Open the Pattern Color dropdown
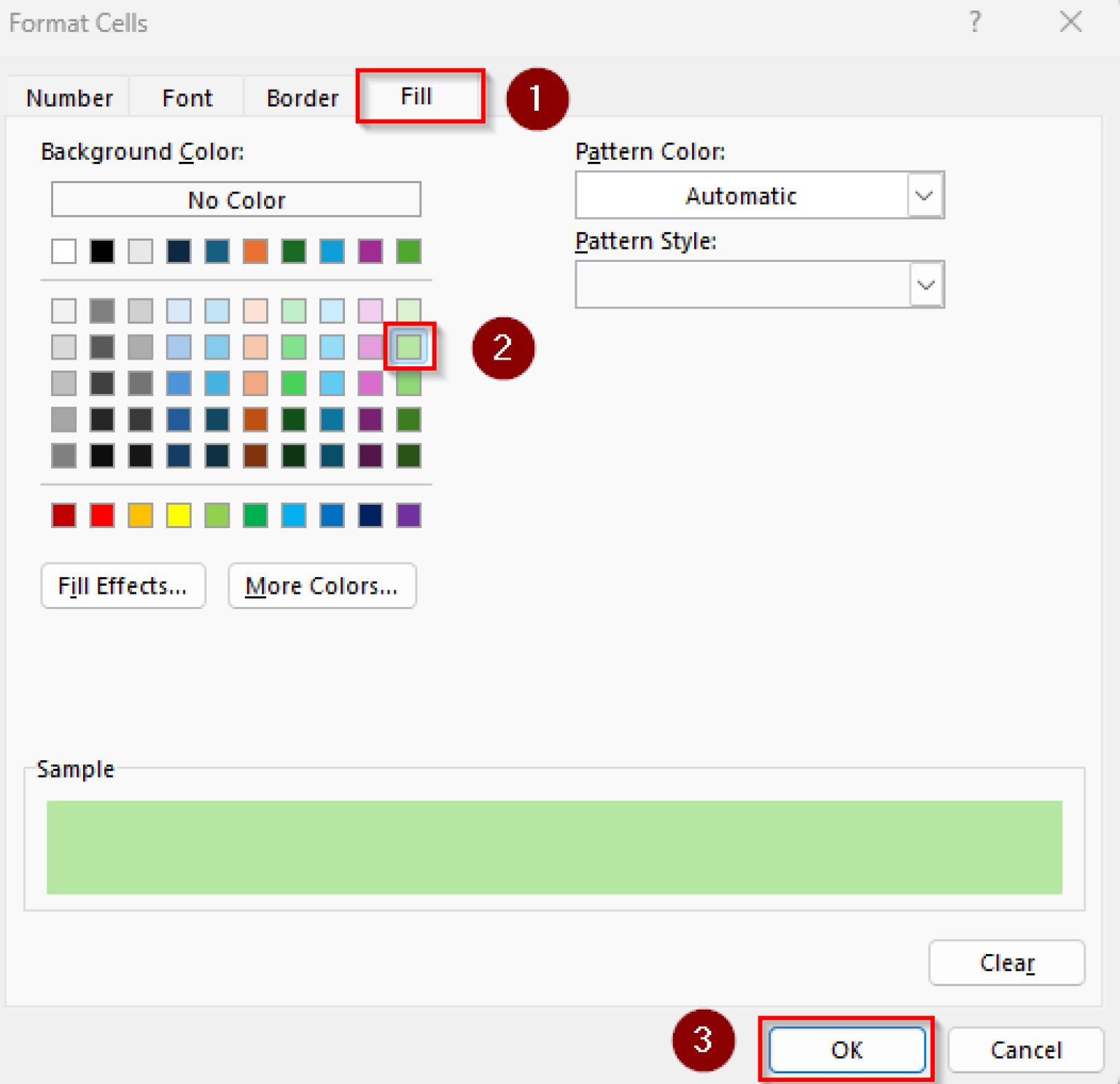This screenshot has height=1084, width=1120. 924,195
